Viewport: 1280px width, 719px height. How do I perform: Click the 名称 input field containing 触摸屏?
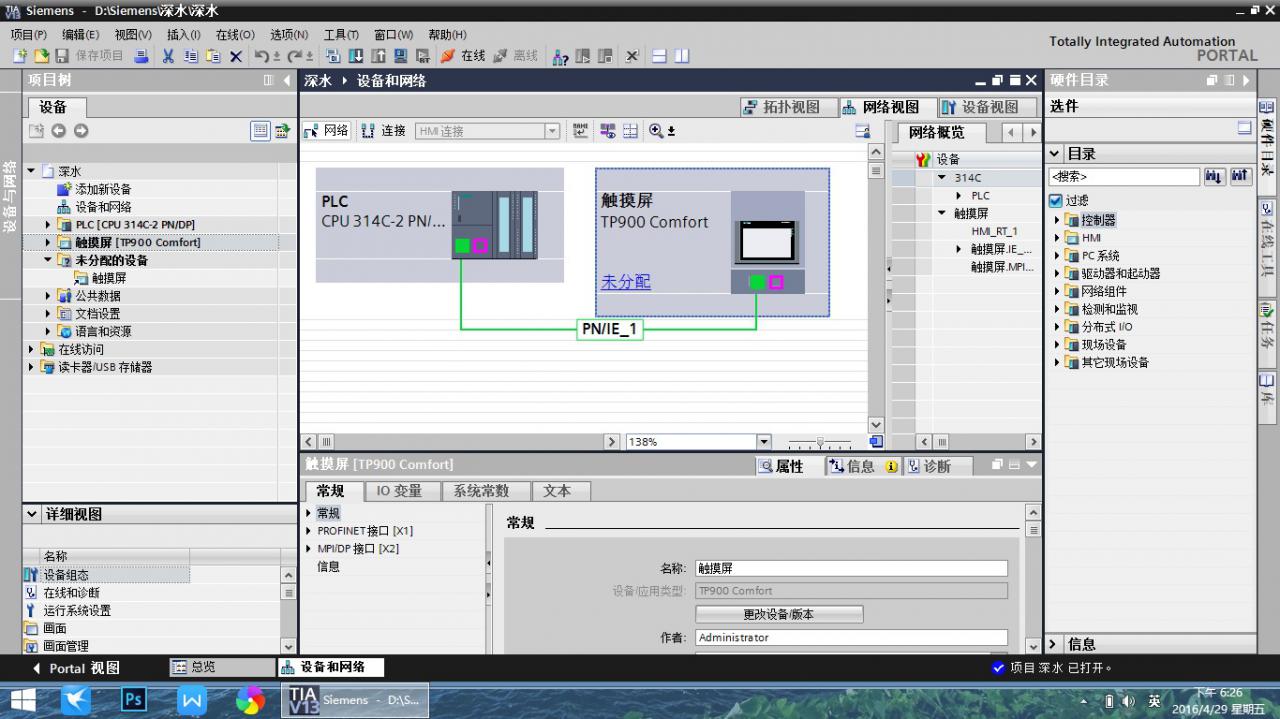[x=851, y=568]
